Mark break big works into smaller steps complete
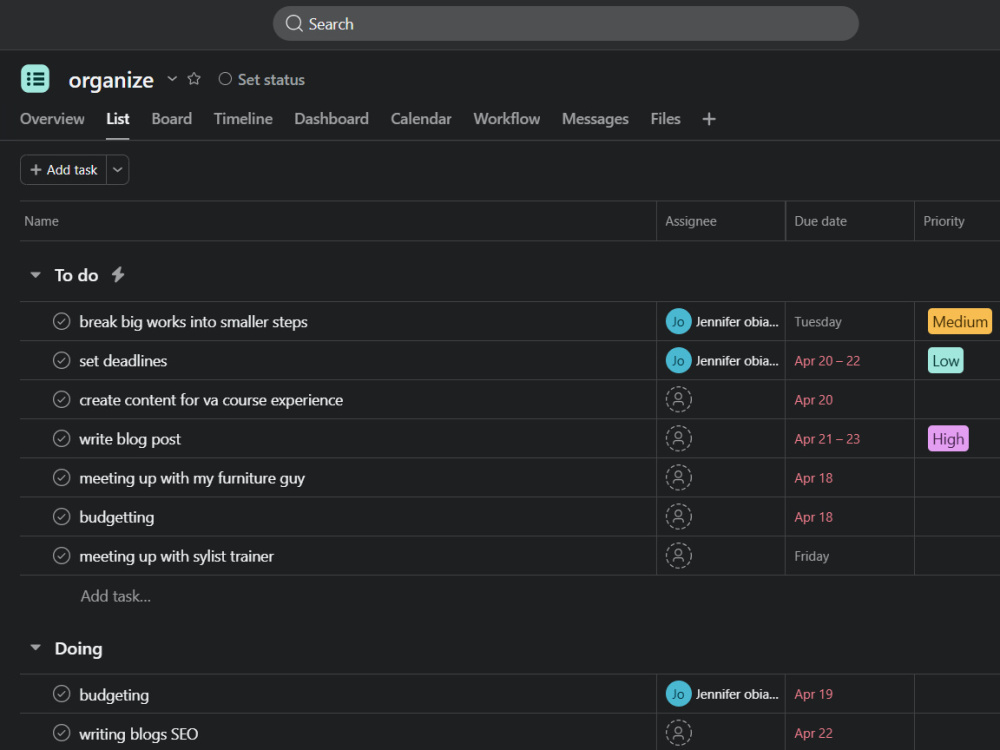The width and height of the screenshot is (1000, 750). pos(61,321)
